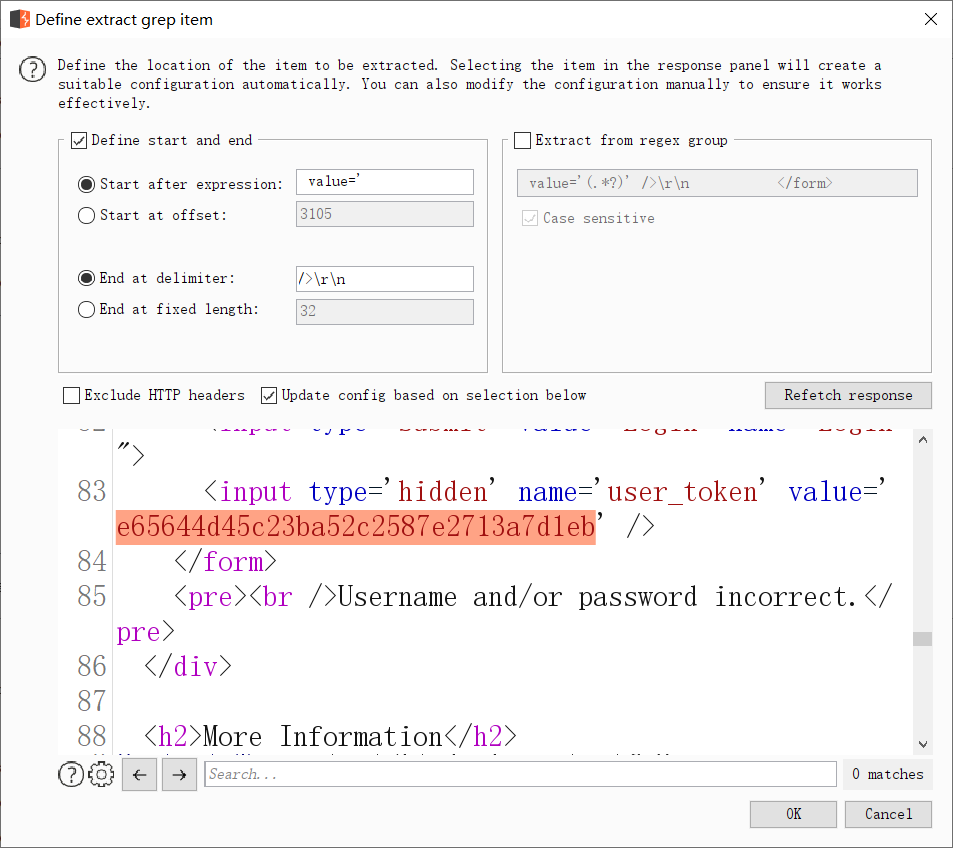Click the response panel scrollbar thumb

pos(923,639)
